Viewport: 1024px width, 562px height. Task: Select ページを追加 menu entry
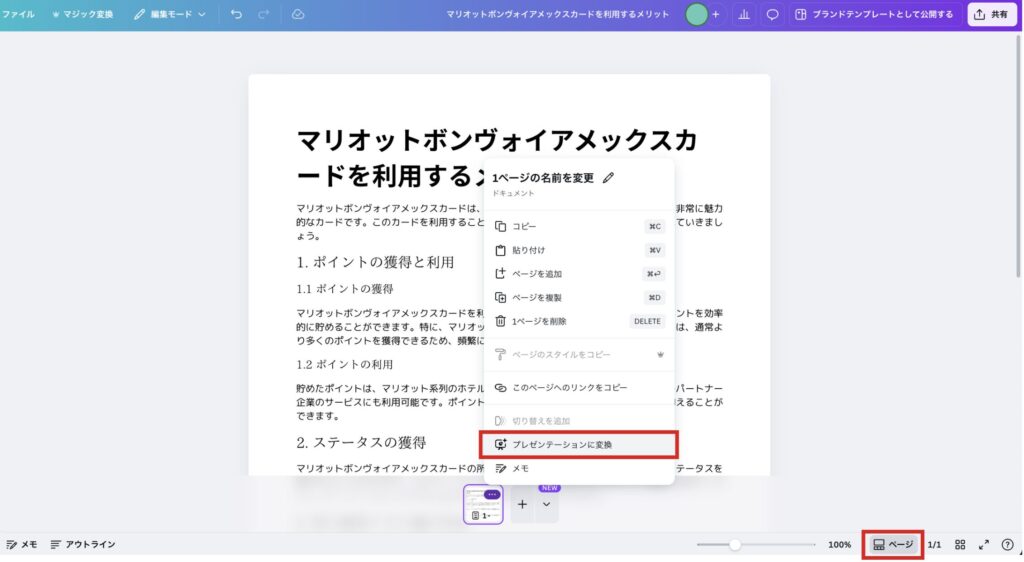tap(579, 273)
